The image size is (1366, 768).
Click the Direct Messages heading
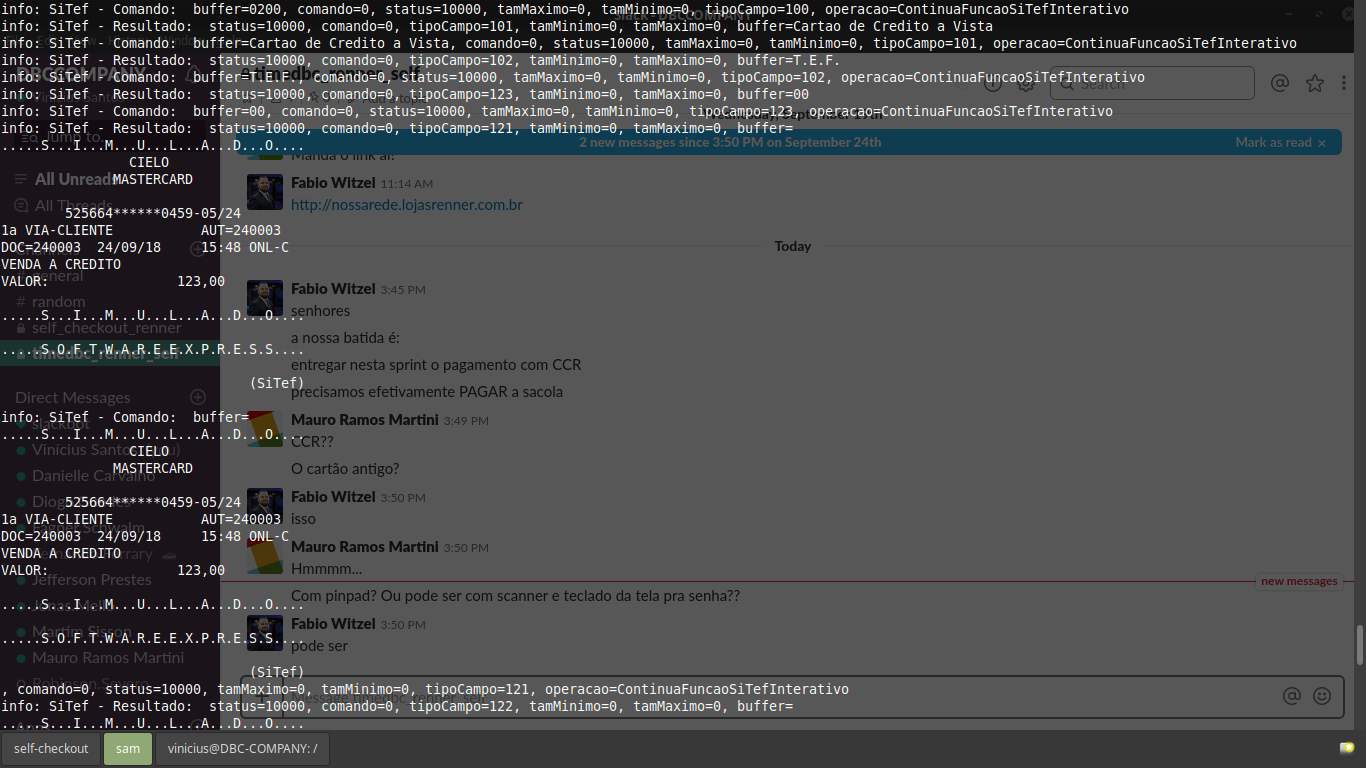(x=73, y=397)
